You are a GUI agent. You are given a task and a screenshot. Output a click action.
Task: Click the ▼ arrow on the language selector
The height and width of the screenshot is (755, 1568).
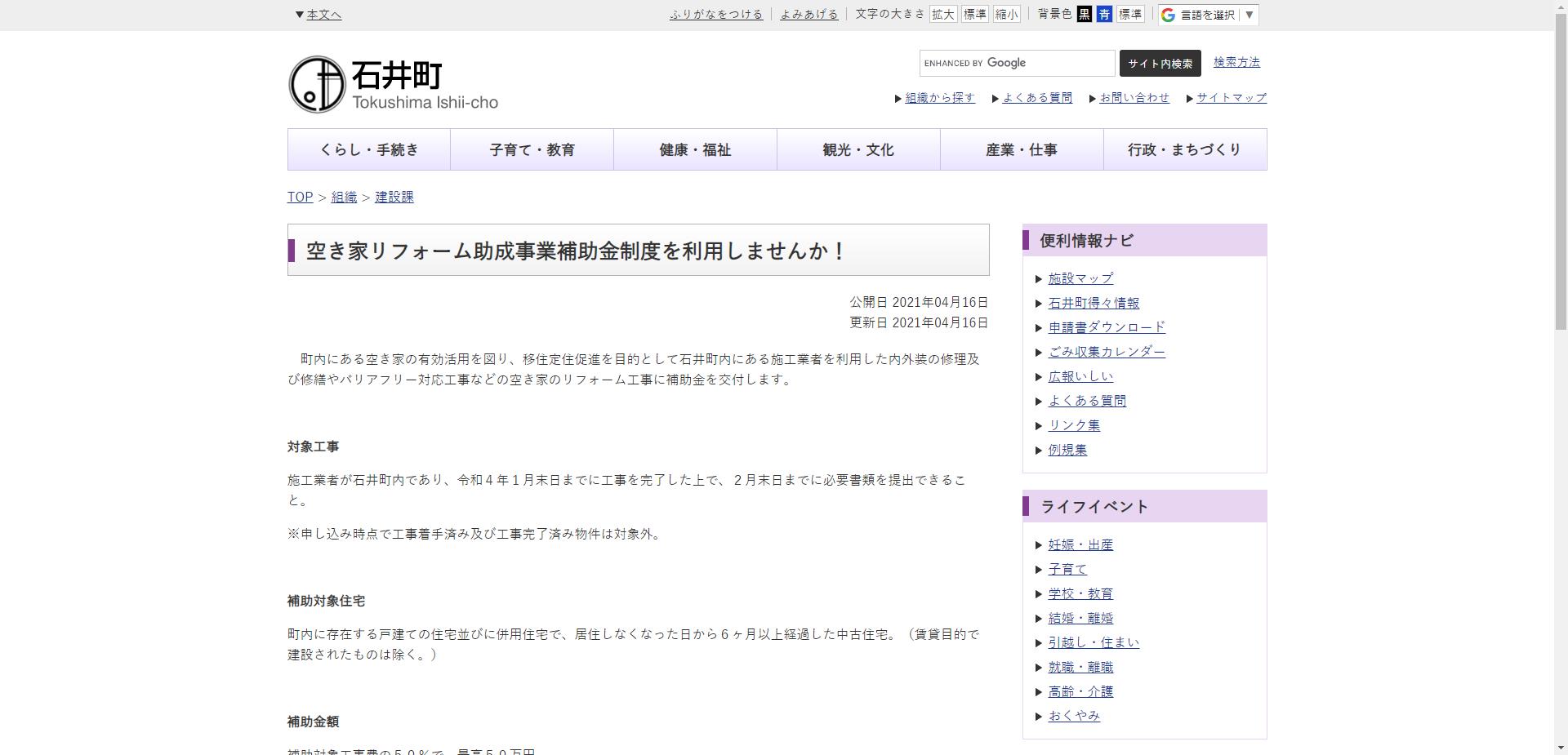(x=1248, y=14)
